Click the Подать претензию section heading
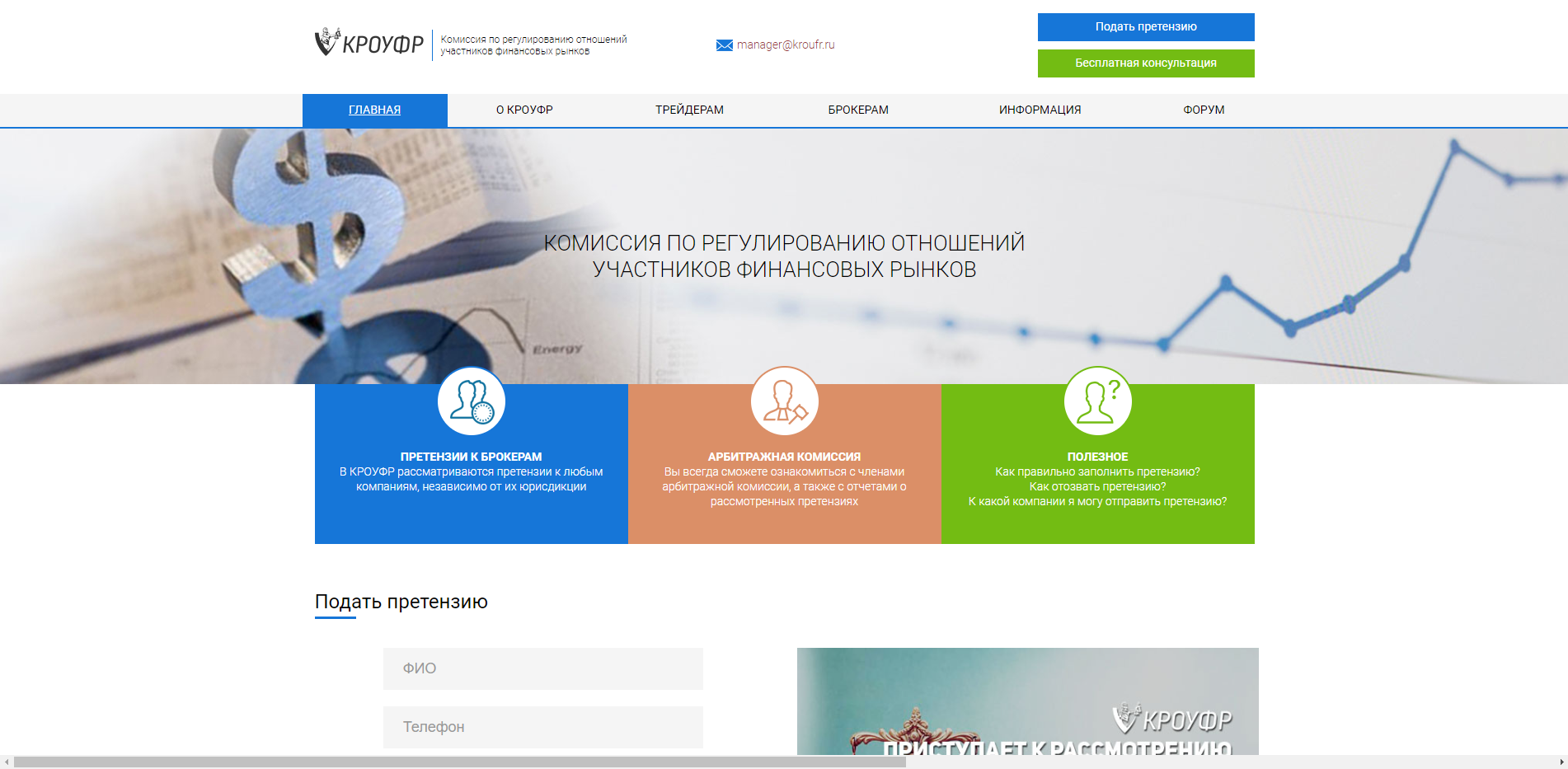This screenshot has height=769, width=1568. (401, 602)
